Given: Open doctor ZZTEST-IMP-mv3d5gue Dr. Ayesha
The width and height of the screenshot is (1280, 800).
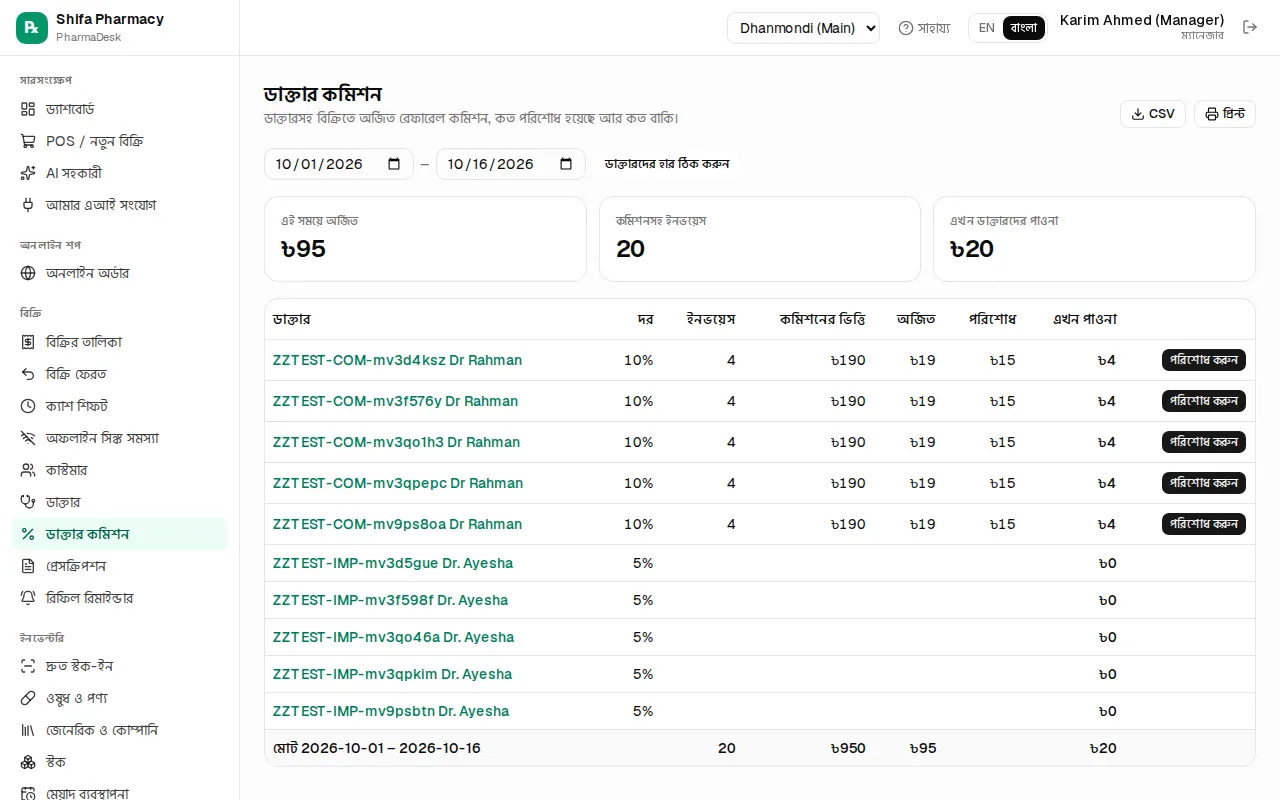Looking at the screenshot, I should (x=393, y=563).
